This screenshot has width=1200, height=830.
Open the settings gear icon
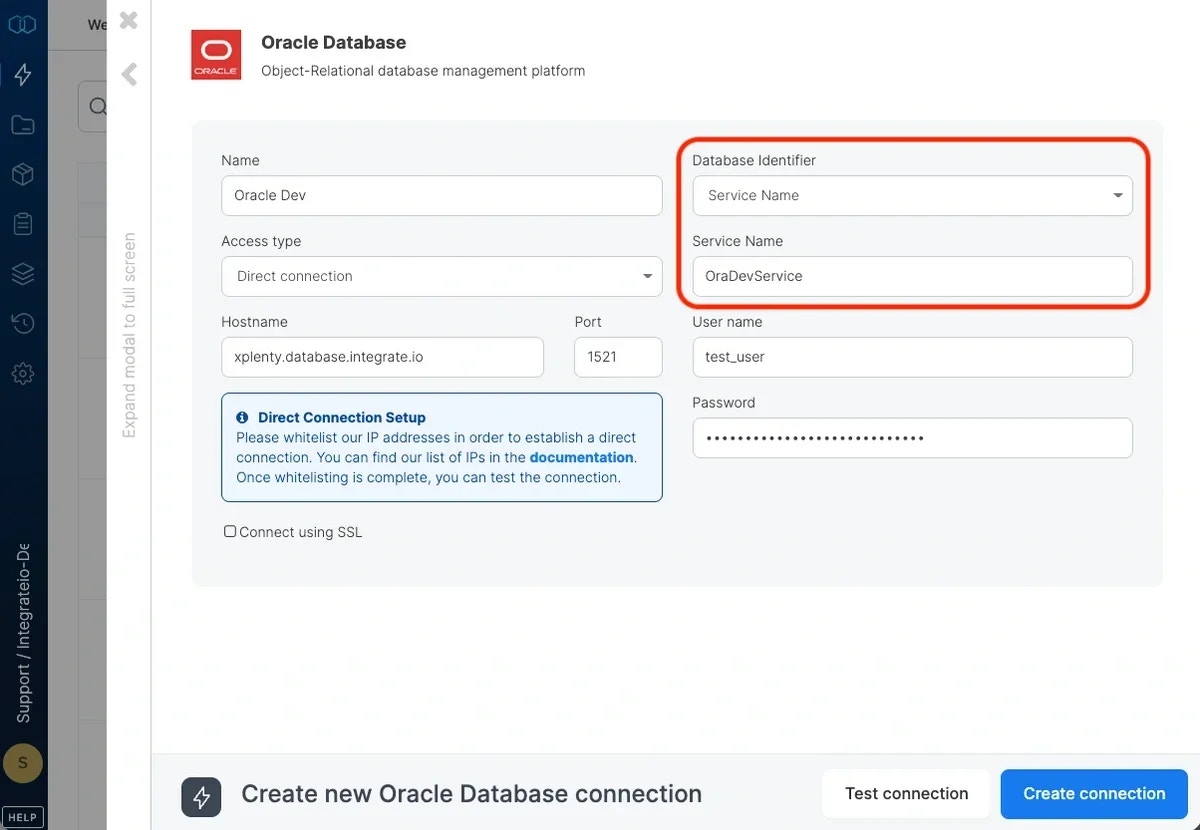(x=22, y=373)
